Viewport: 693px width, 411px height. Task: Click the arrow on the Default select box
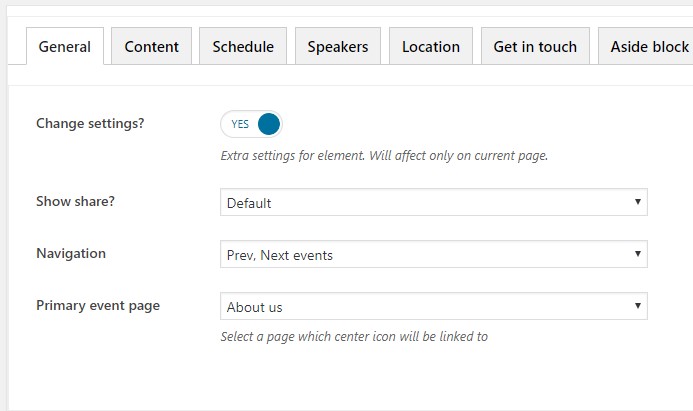coord(637,203)
